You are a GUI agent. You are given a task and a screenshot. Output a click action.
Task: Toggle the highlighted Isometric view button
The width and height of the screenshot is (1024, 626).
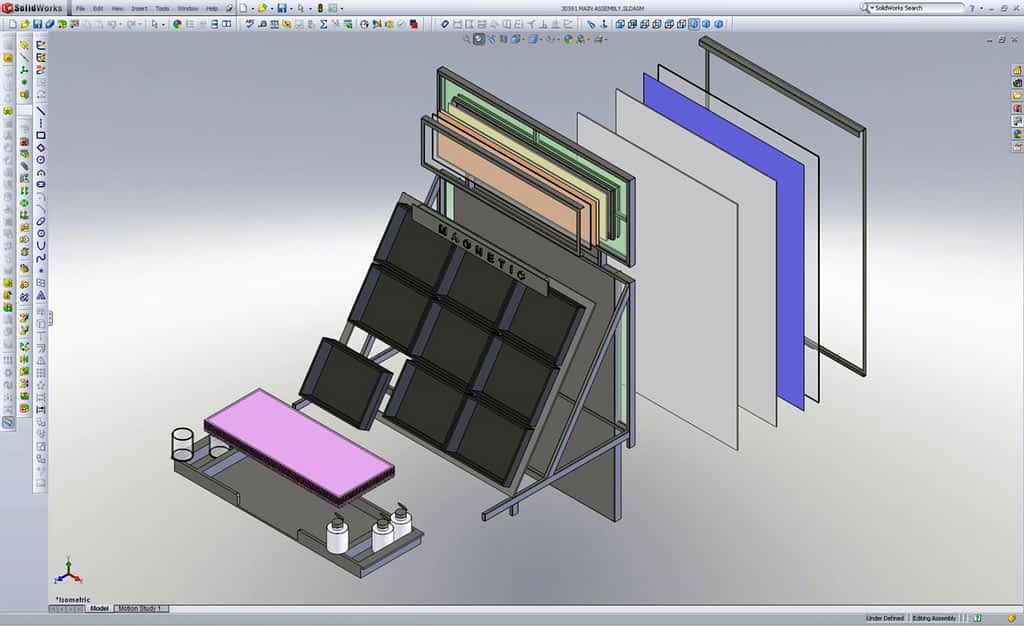(693, 24)
